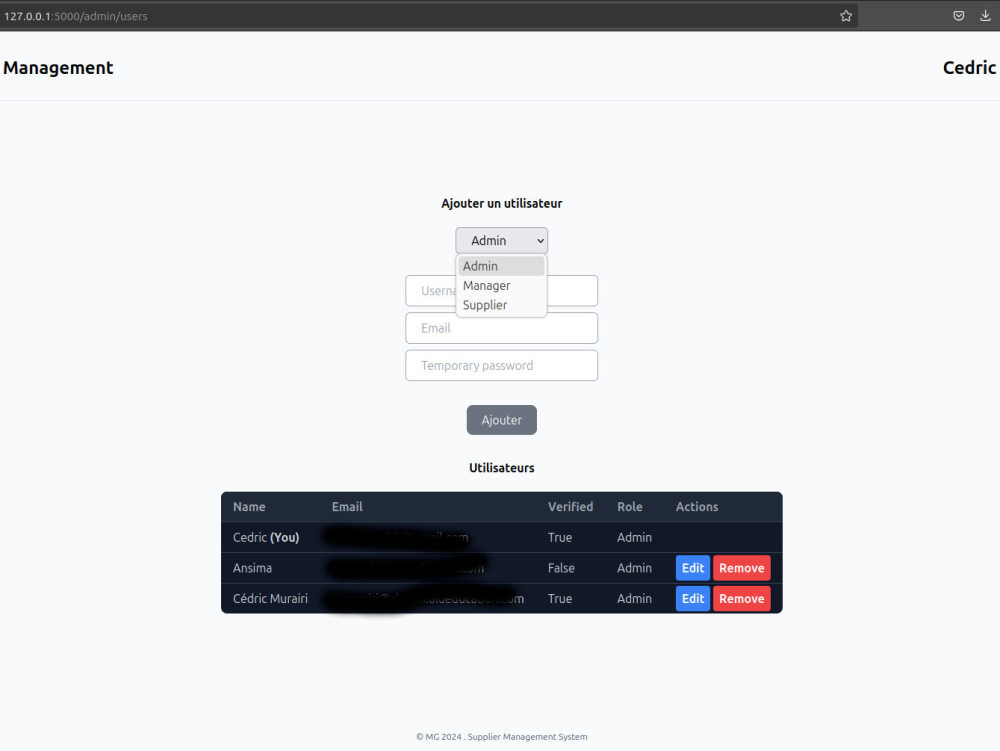Edit the Cédric Murairi user
Viewport: 1000px width, 751px height.
[x=693, y=599]
